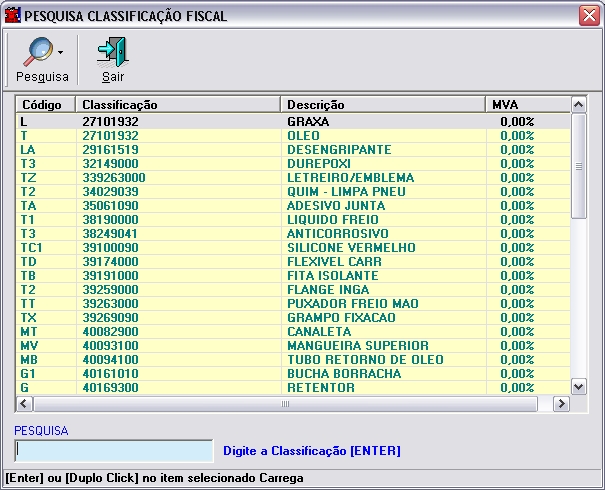
Task: Select the FLEXIVEL CARR row
Action: coord(293,262)
